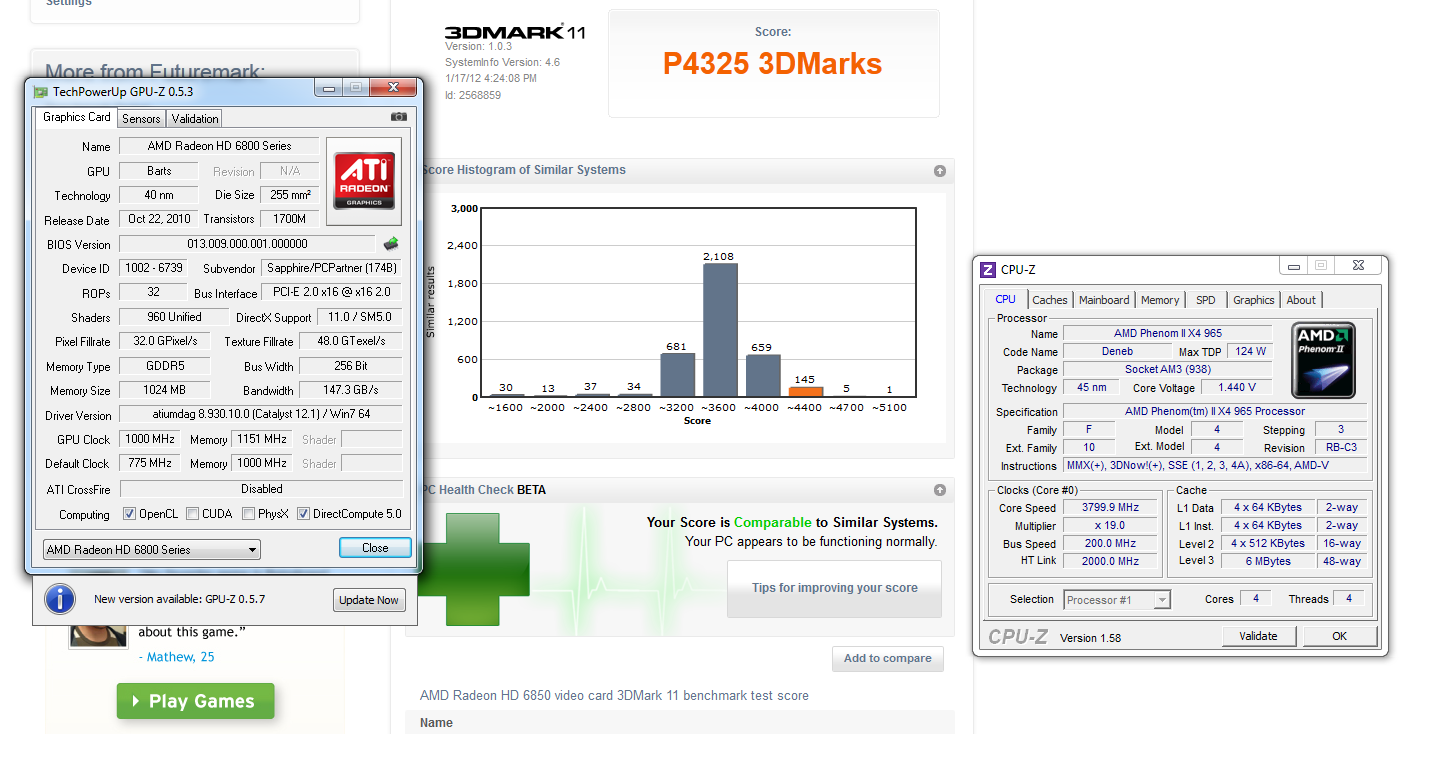The width and height of the screenshot is (1432, 768).
Task: Click the user avatar thumbnail beside the quote
Action: [x=98, y=636]
